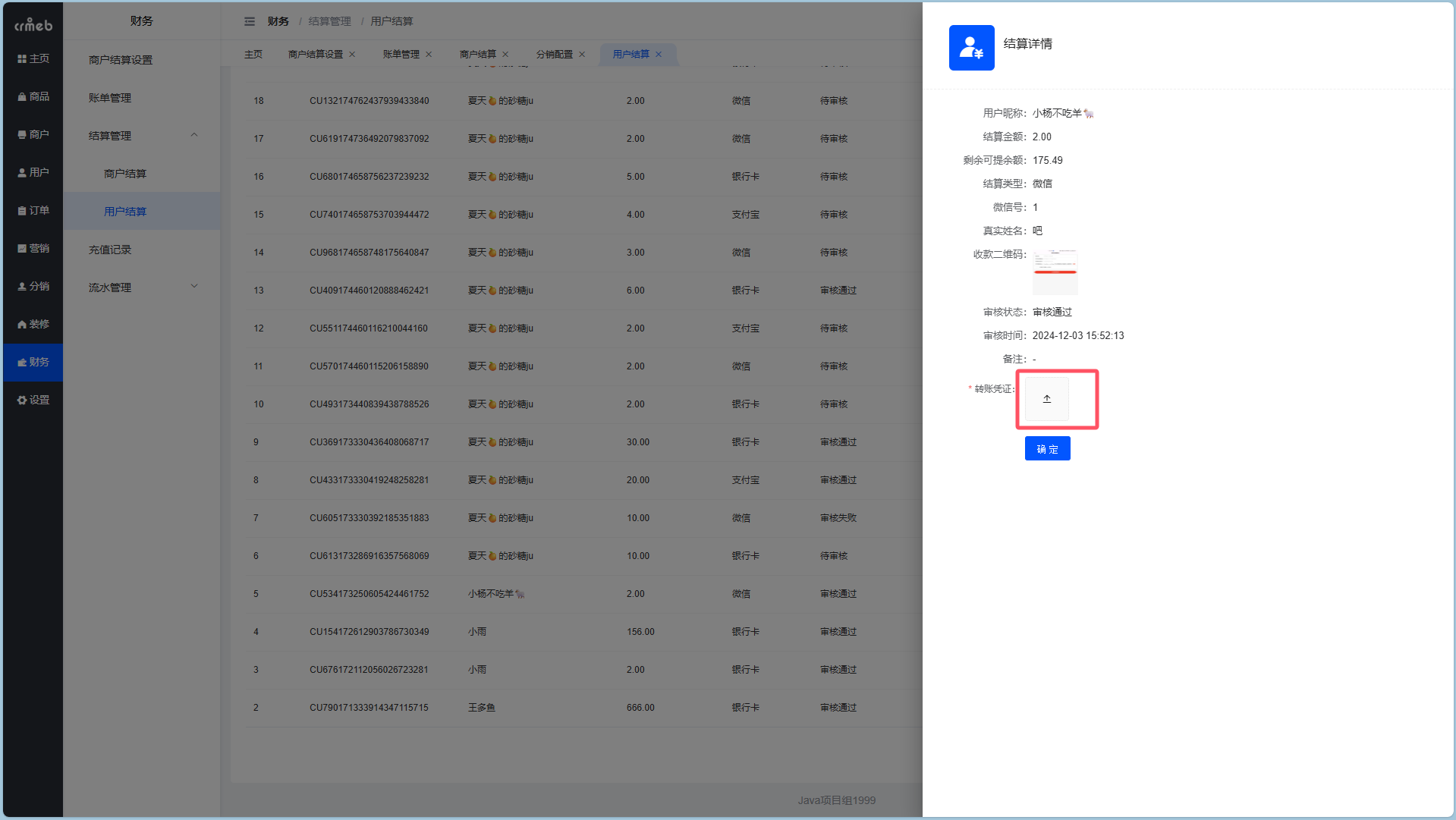Open the 设置 gear section
Screen dimensions: 1456x820
coord(33,400)
